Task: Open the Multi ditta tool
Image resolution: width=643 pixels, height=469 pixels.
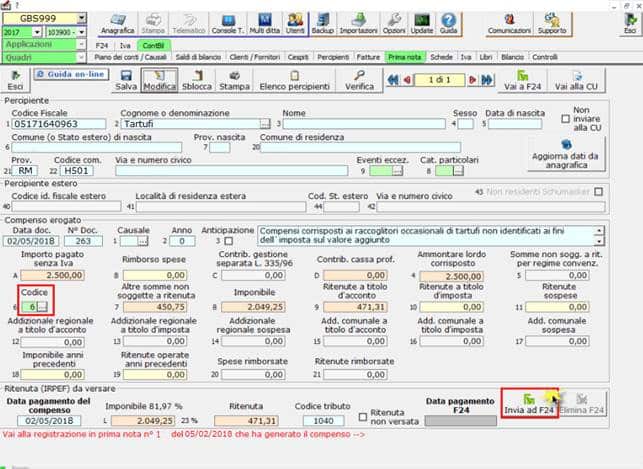Action: (264, 24)
